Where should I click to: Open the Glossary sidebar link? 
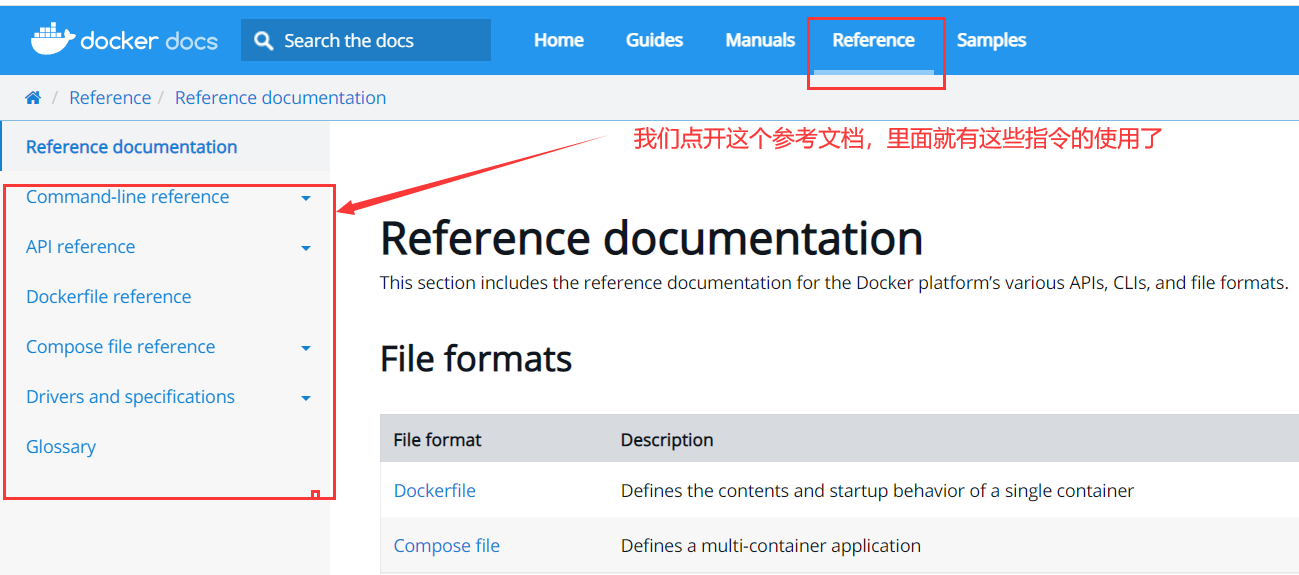coord(61,447)
